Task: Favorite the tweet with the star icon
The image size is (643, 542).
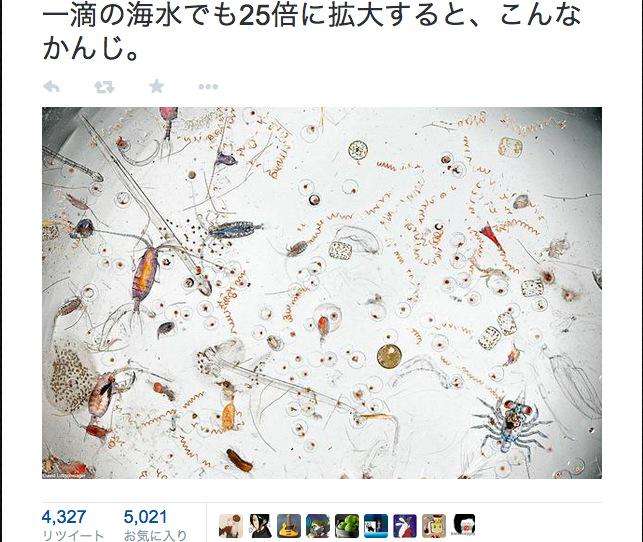Action: [157, 86]
